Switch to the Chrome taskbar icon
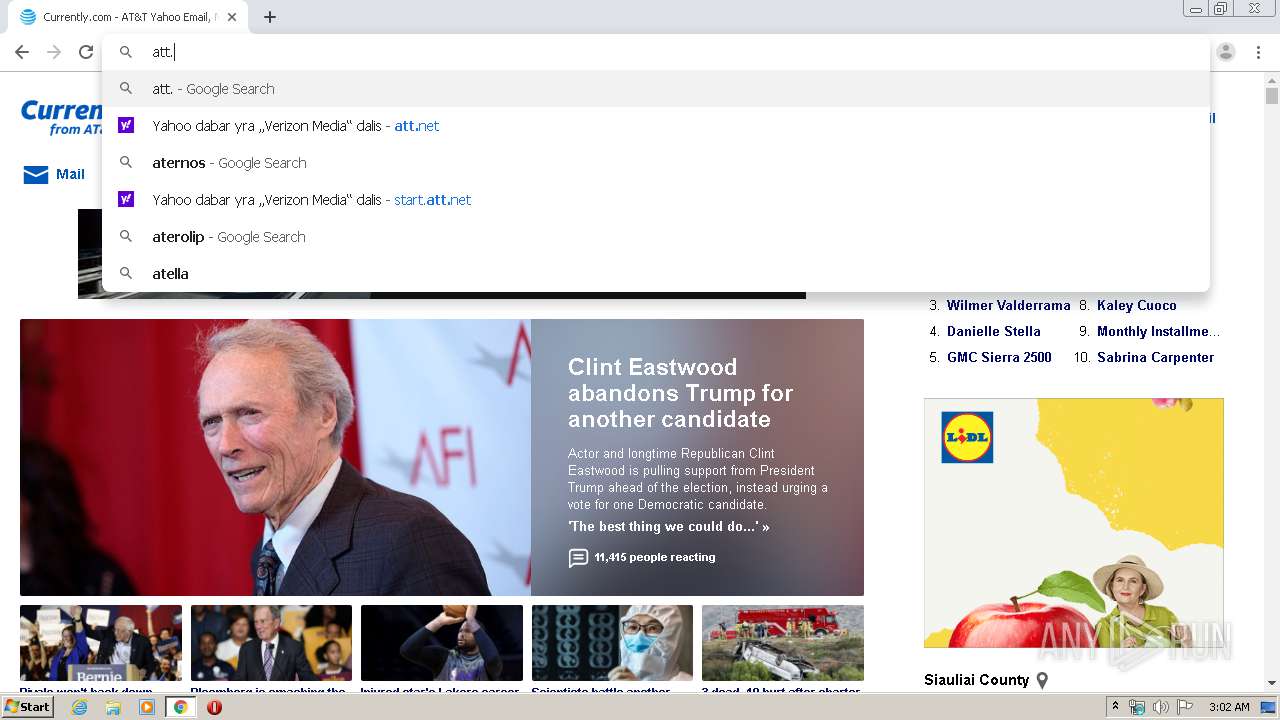The image size is (1280, 720). [181, 707]
